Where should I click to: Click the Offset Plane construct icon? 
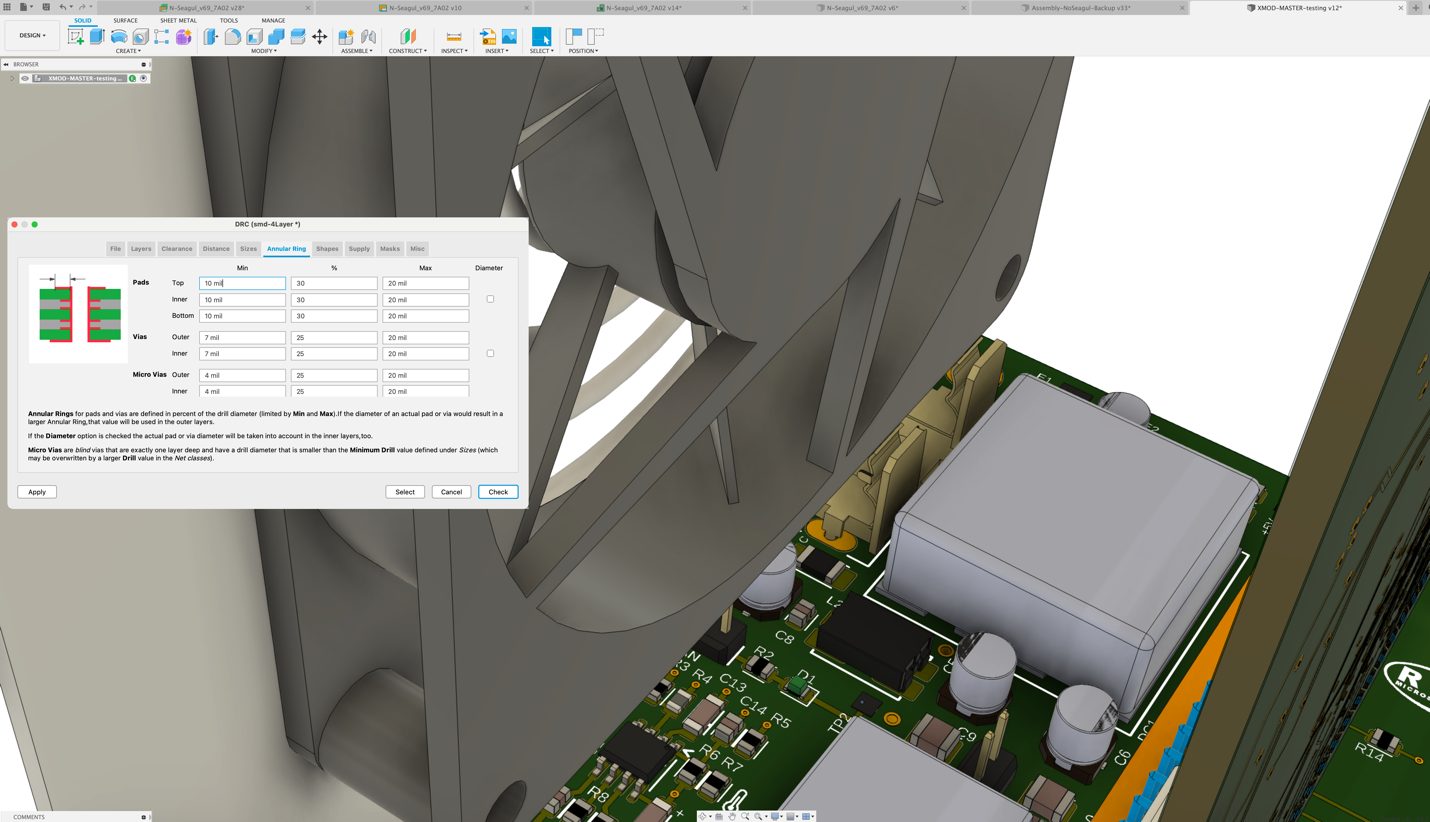pos(407,37)
